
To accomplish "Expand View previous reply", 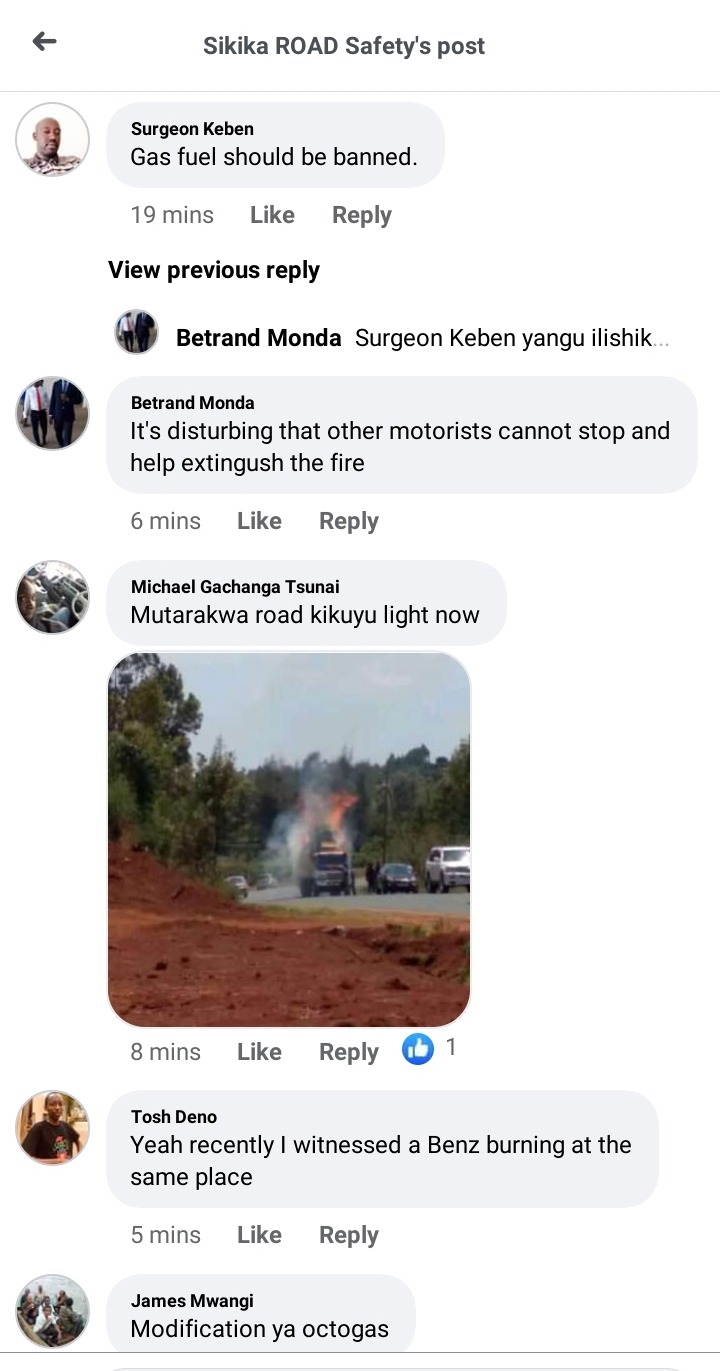I will tap(214, 270).
